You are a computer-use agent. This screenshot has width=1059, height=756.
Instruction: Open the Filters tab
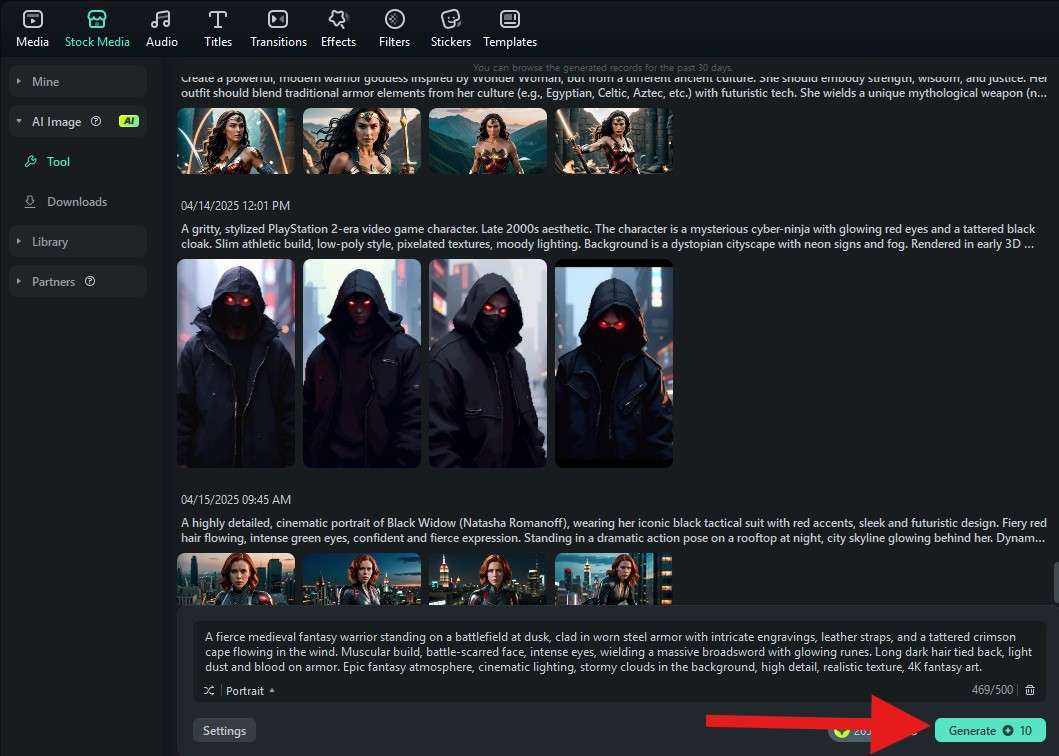394,29
